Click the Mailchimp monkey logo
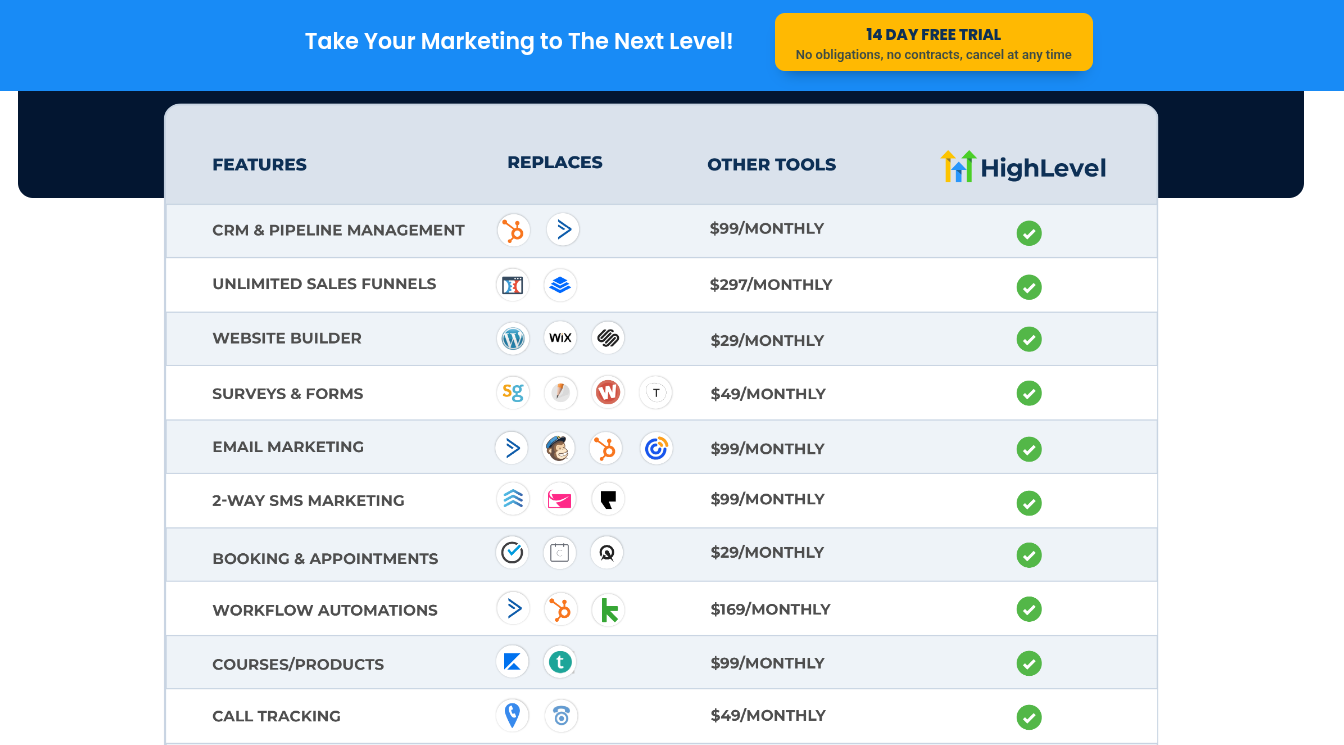This screenshot has width=1344, height=745. tap(559, 448)
